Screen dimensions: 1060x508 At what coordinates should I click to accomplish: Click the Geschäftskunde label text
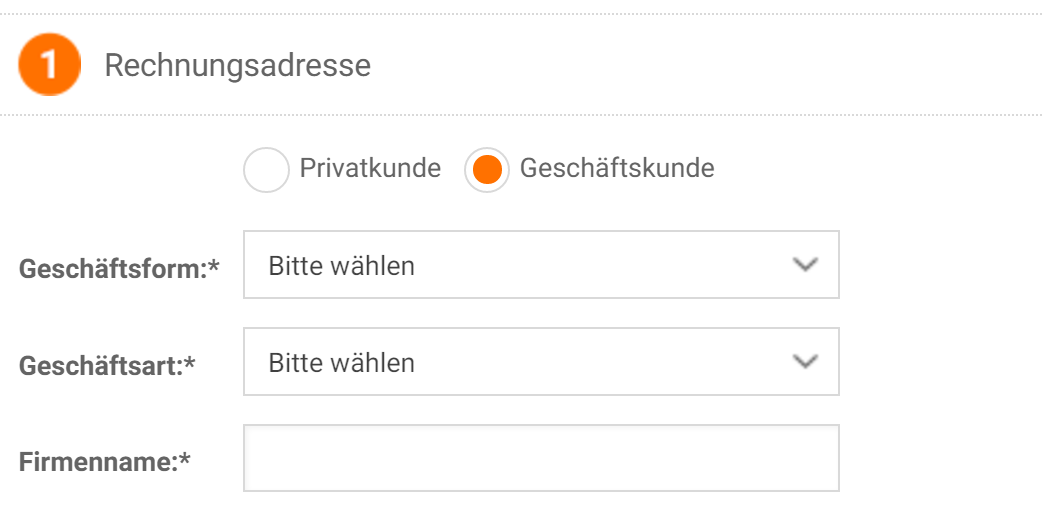coord(617,168)
